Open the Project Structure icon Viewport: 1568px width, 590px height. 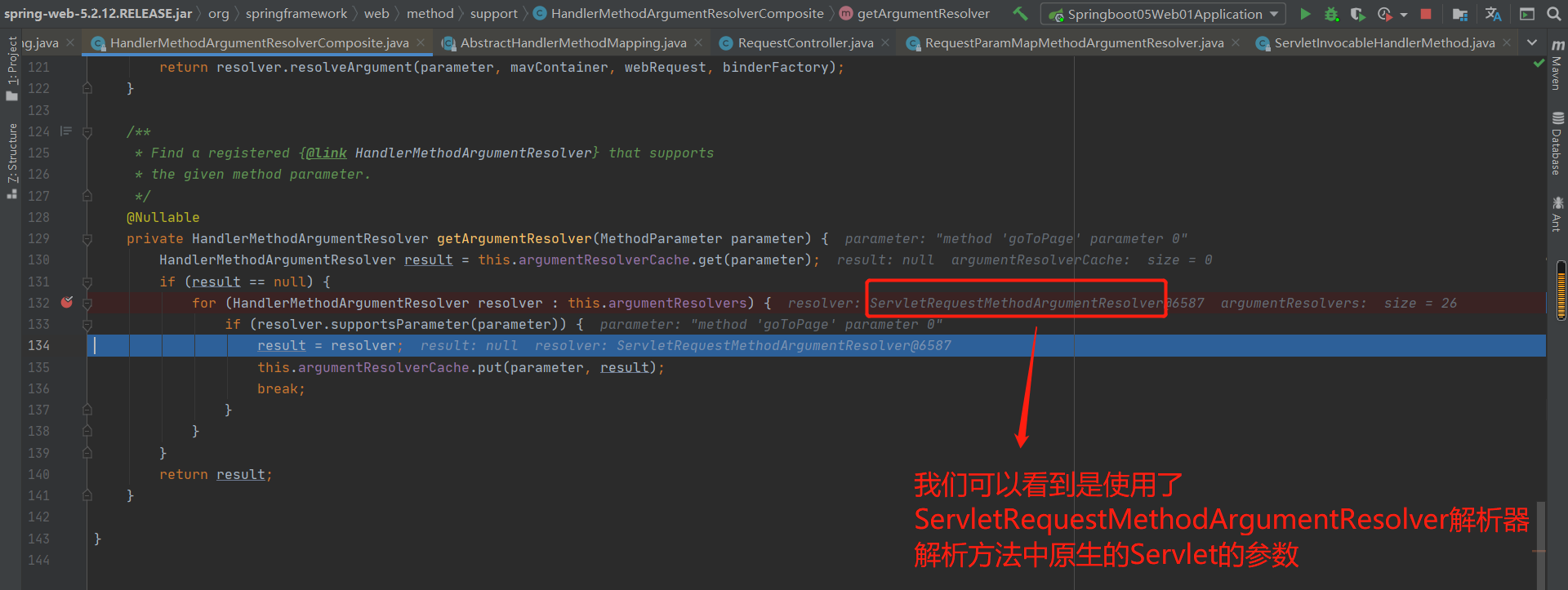coord(1460,14)
